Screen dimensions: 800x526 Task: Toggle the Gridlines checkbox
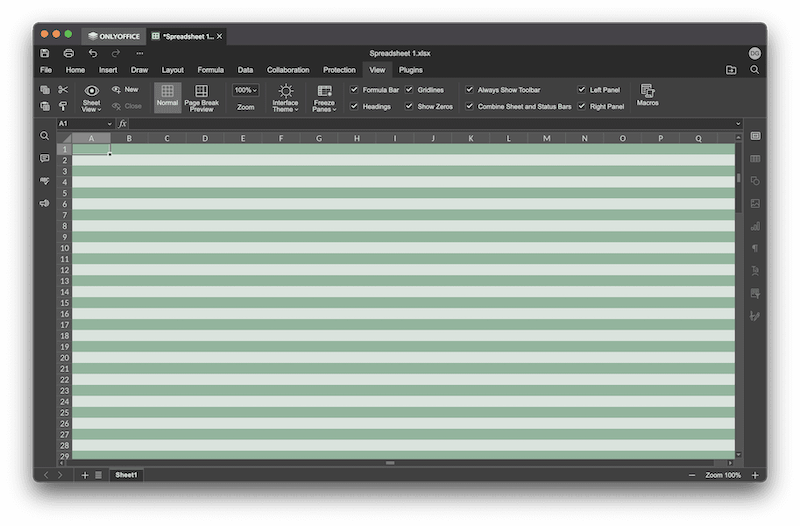(409, 90)
